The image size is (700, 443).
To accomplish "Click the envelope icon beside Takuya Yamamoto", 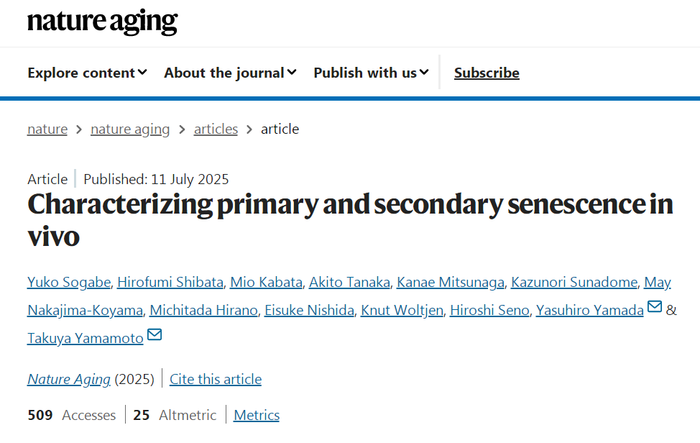I will 154,334.
